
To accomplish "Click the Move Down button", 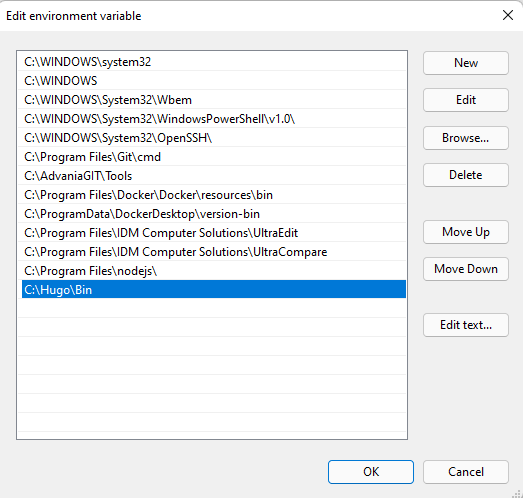I will coord(466,269).
